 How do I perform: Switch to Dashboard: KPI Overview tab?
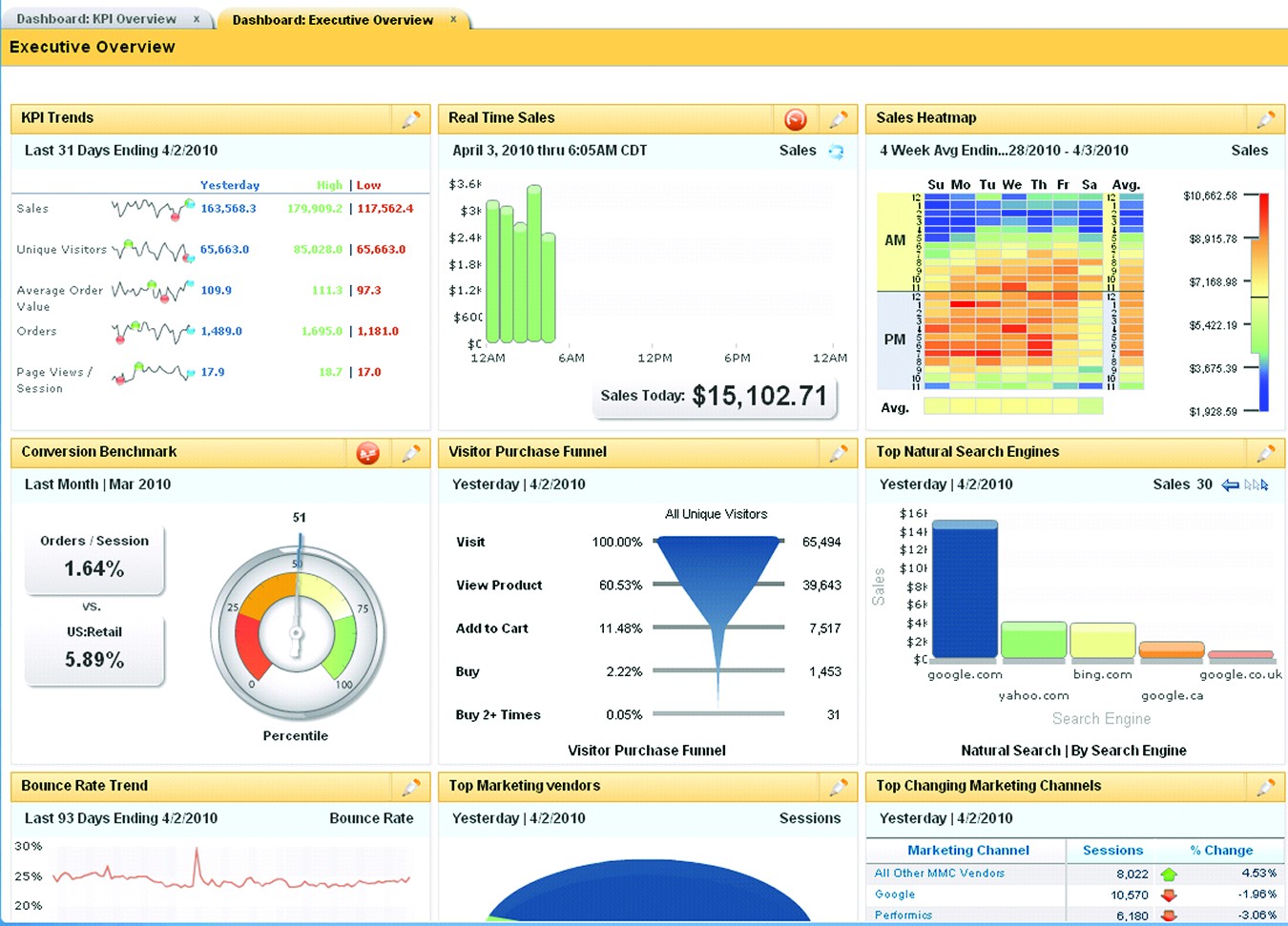click(96, 19)
